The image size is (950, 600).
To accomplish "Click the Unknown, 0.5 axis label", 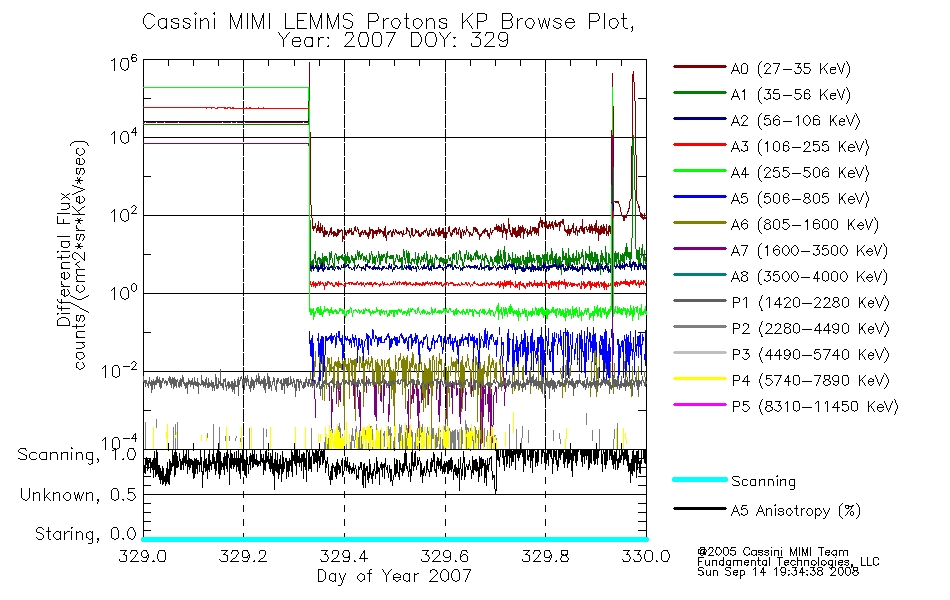I will [x=78, y=495].
